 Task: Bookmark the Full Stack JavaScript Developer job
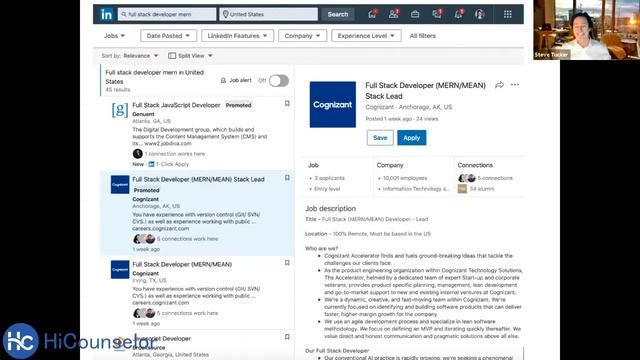pos(287,104)
